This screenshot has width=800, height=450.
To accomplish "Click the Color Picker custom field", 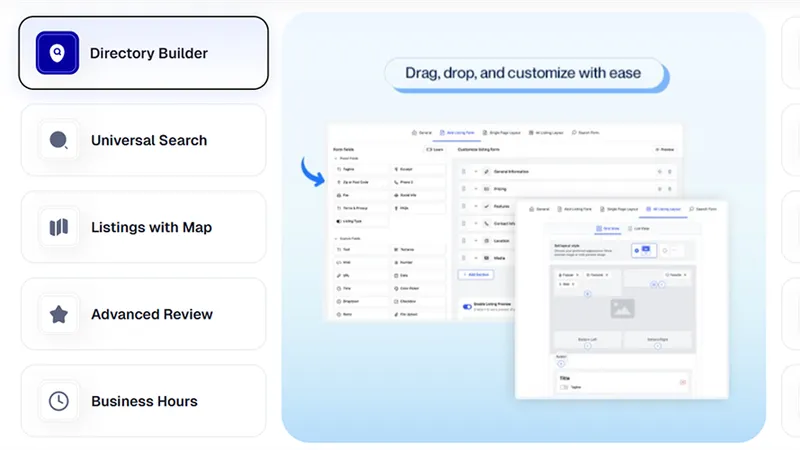I will (418, 288).
